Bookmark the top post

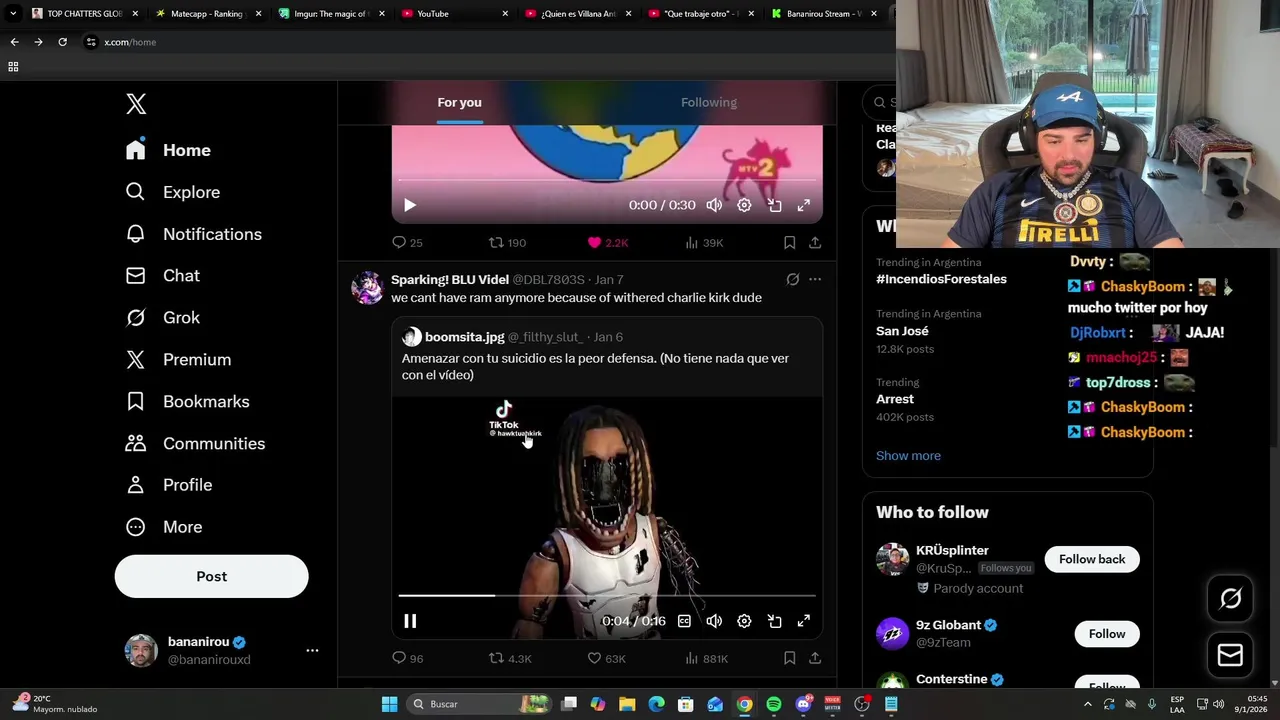pos(789,243)
